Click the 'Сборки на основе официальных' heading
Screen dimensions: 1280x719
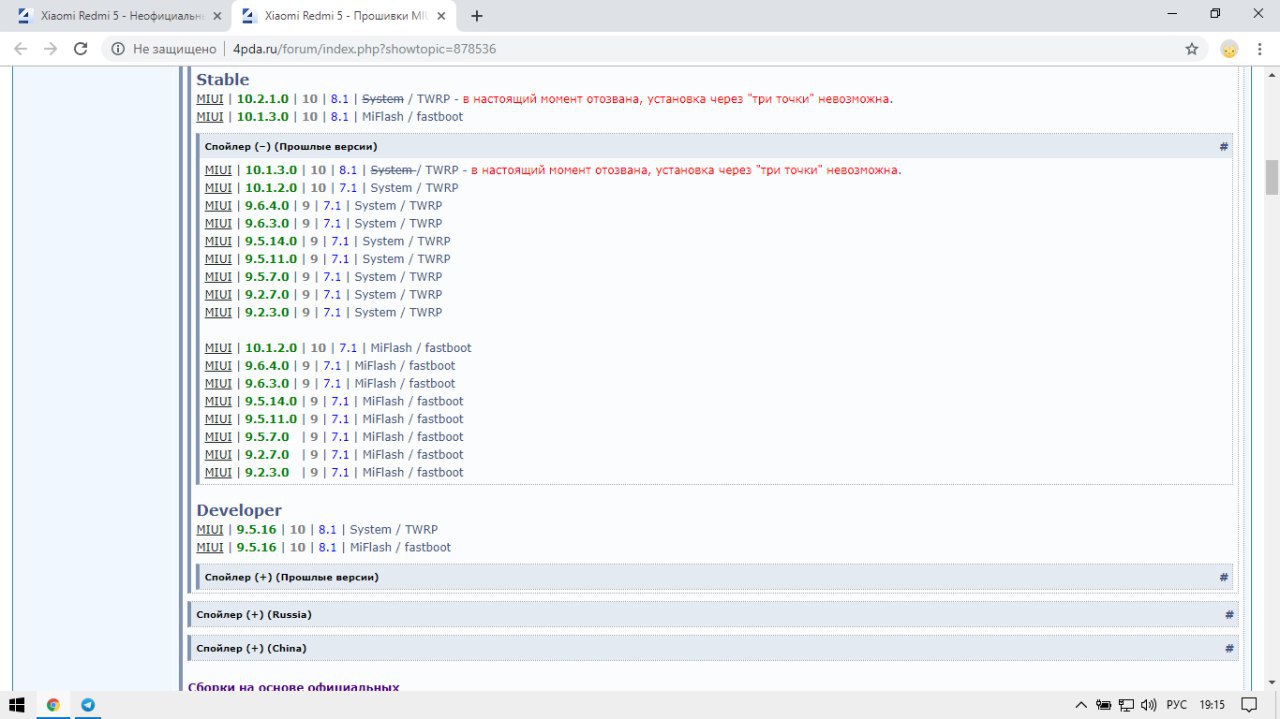[294, 687]
